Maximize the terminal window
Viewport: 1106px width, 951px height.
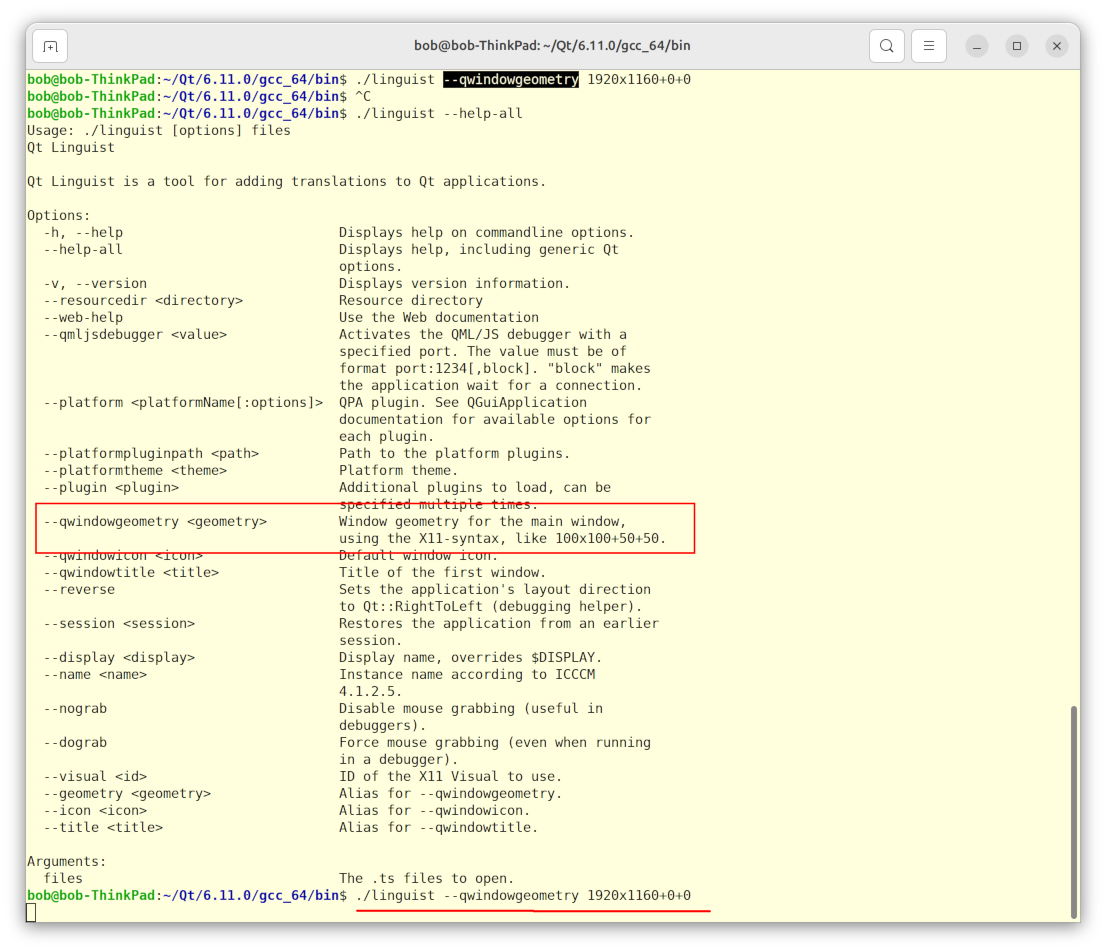point(1016,47)
